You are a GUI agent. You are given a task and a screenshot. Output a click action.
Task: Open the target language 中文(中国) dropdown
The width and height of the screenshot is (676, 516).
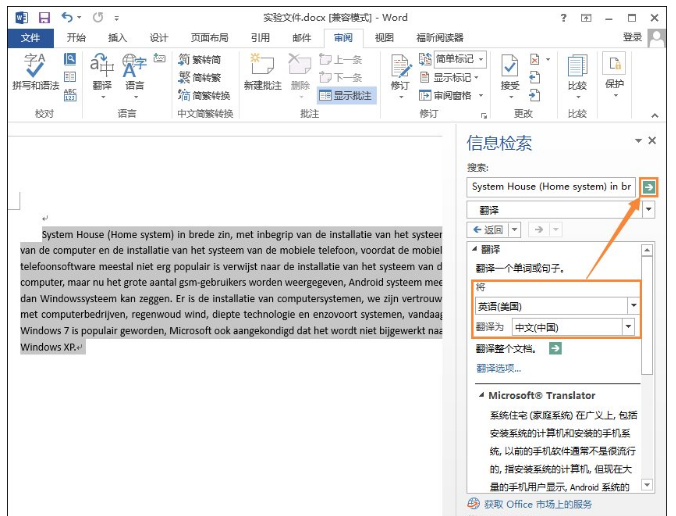pos(628,327)
